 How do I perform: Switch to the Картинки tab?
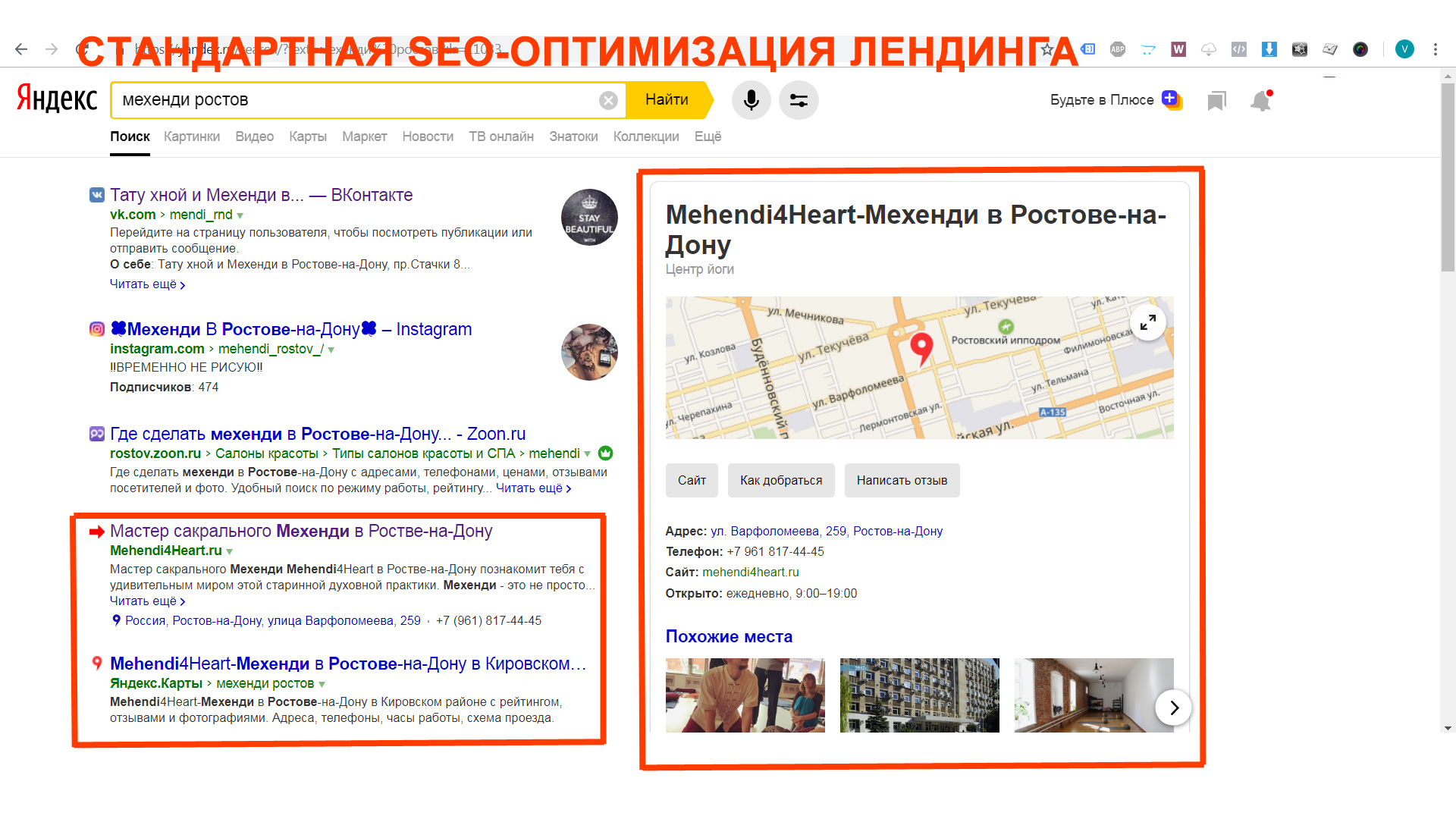(x=192, y=136)
